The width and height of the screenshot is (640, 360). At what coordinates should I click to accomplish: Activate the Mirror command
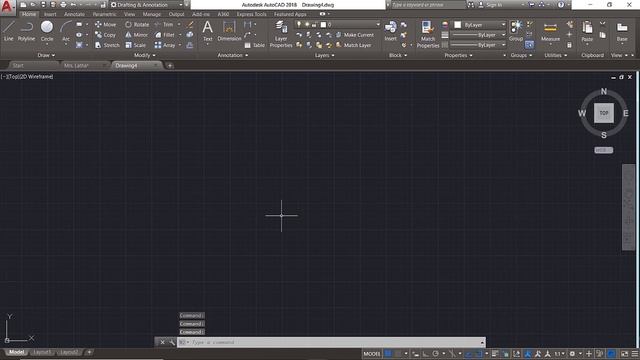click(136, 35)
